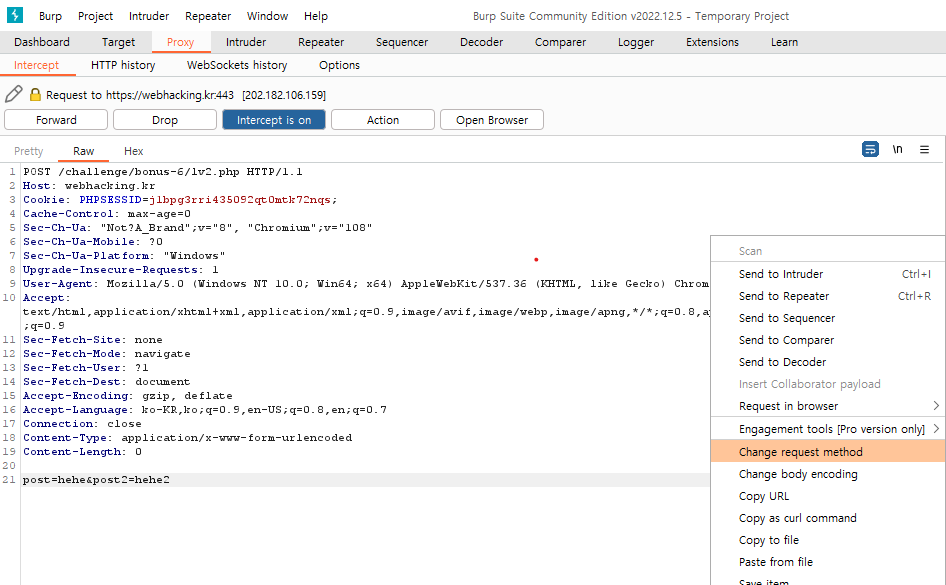Click the Sec-Fetch-Mode: navigate header
The height and width of the screenshot is (585, 946).
coord(107,354)
